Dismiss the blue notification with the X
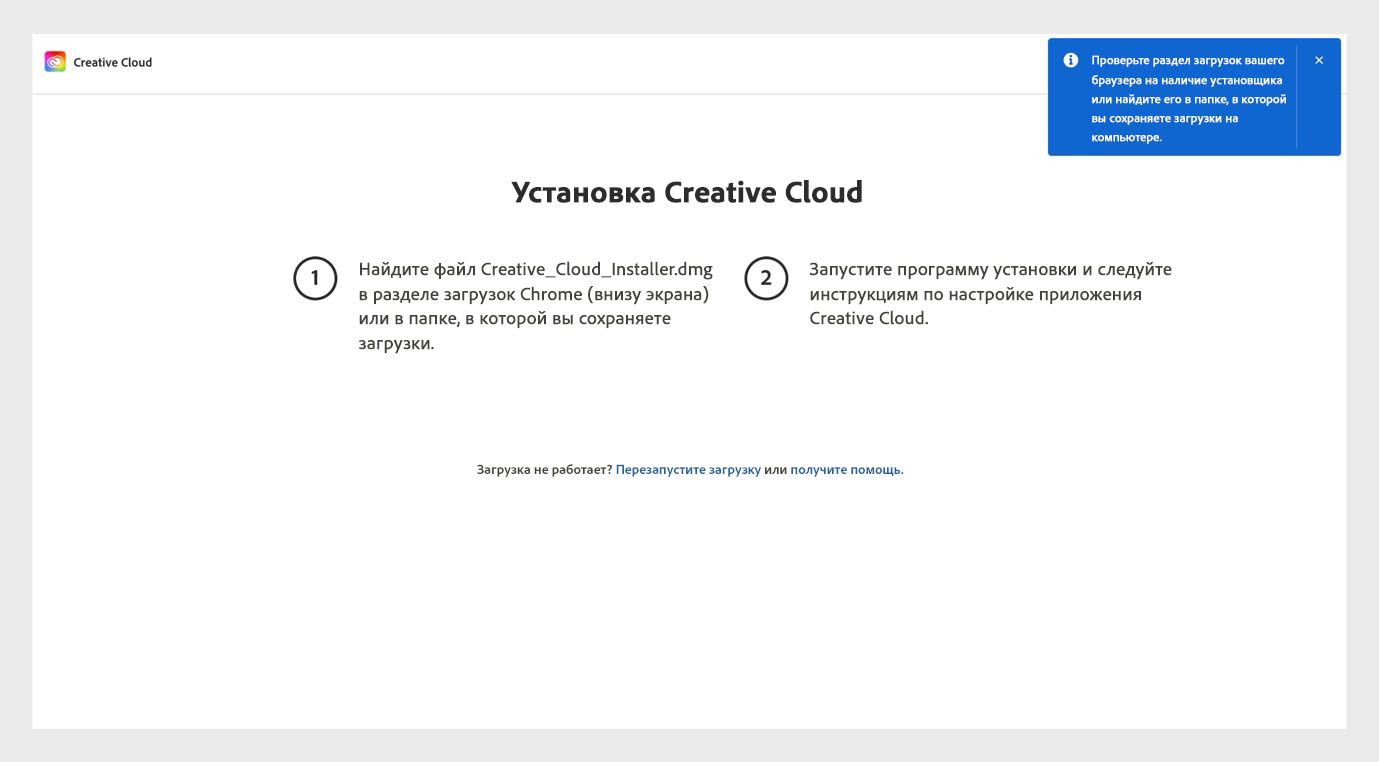 click(1319, 60)
